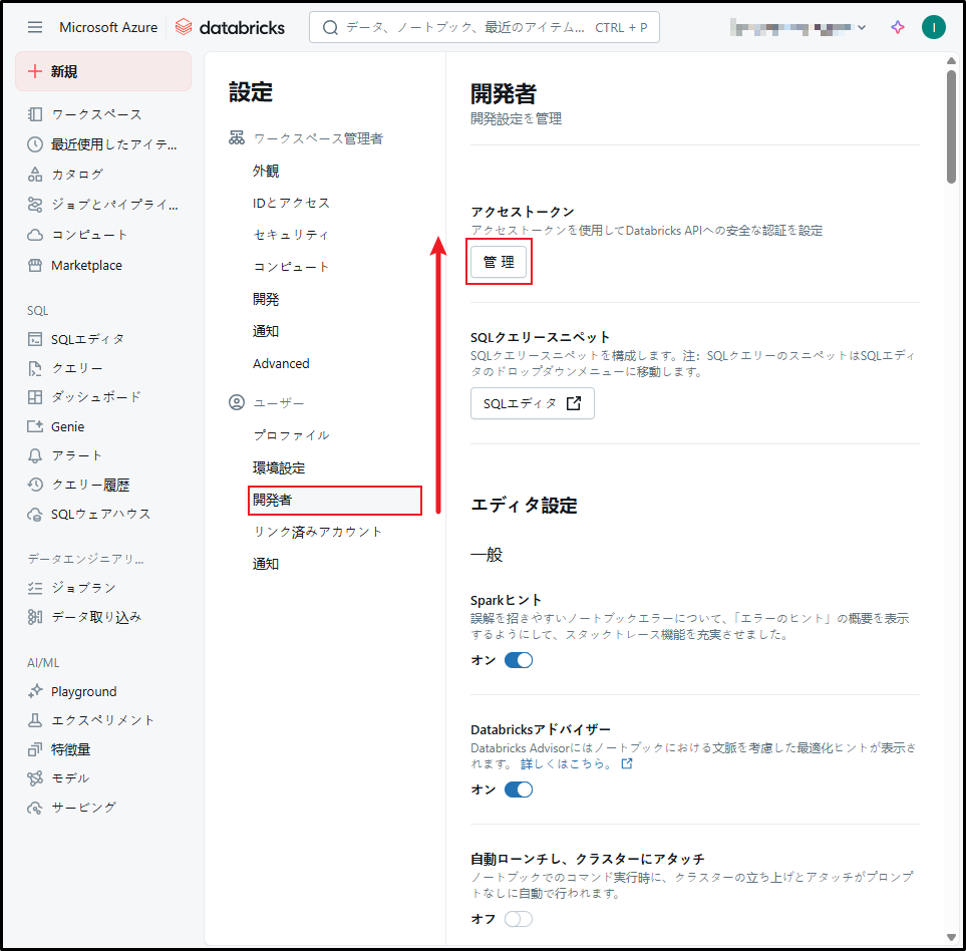This screenshot has height=951, width=966.
Task: Open the 詳しくはこちら link
Action: click(576, 764)
